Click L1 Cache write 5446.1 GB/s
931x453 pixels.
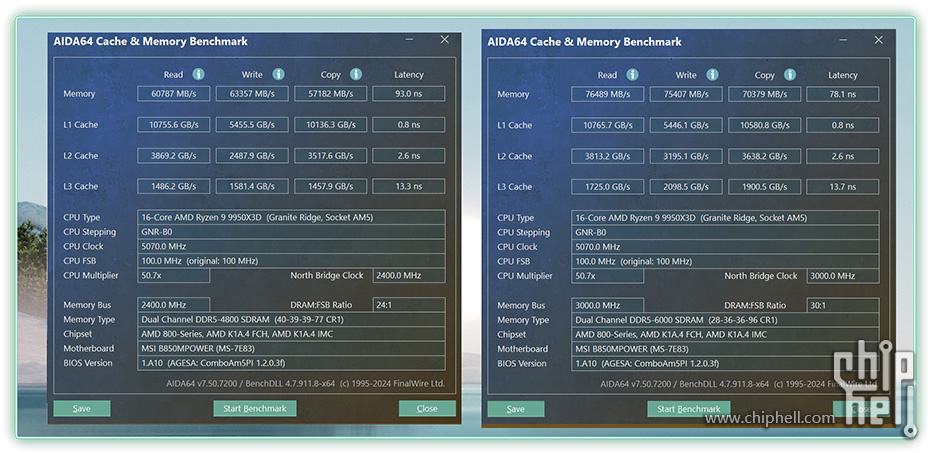tap(686, 125)
